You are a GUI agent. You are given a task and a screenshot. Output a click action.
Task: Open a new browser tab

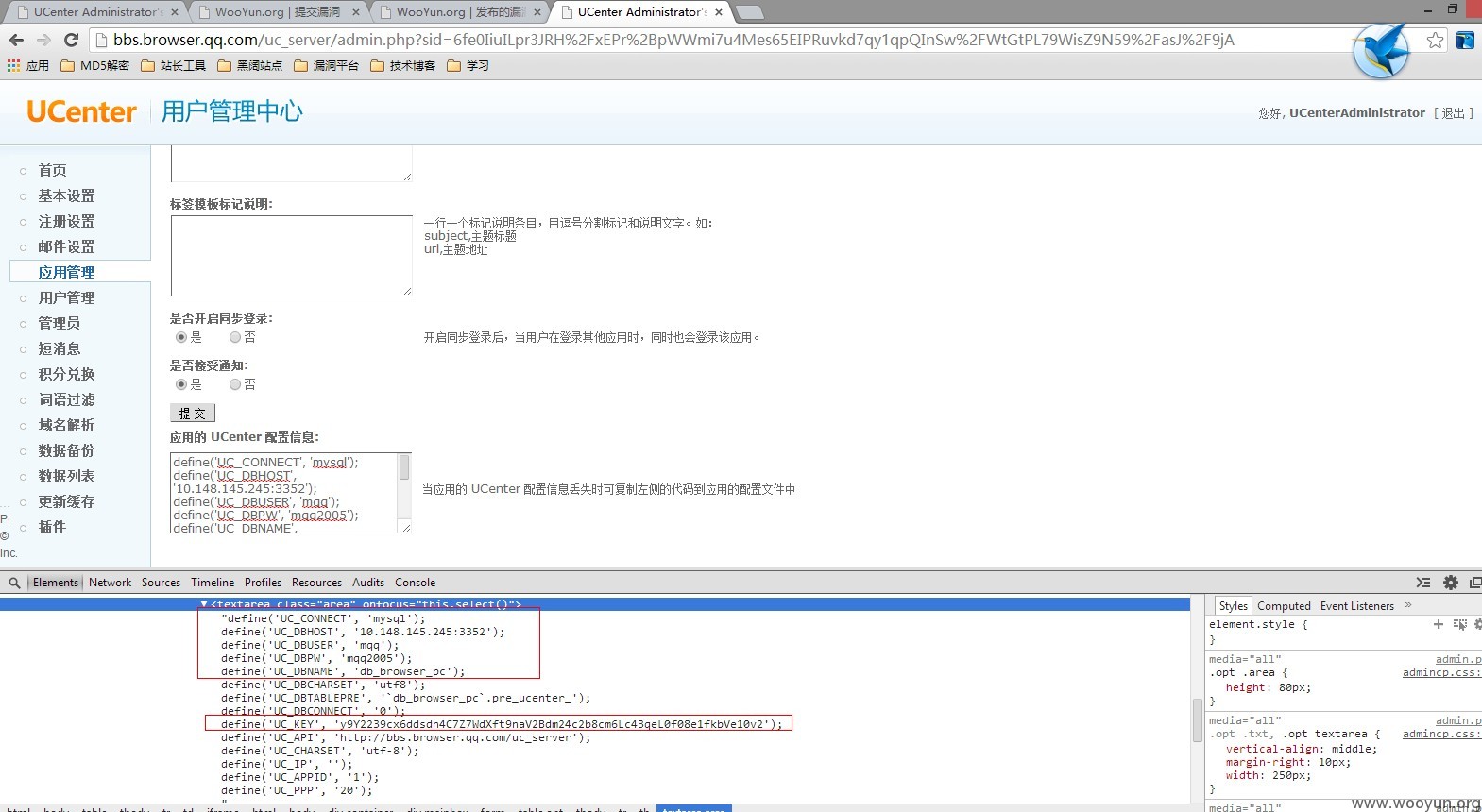[x=749, y=12]
